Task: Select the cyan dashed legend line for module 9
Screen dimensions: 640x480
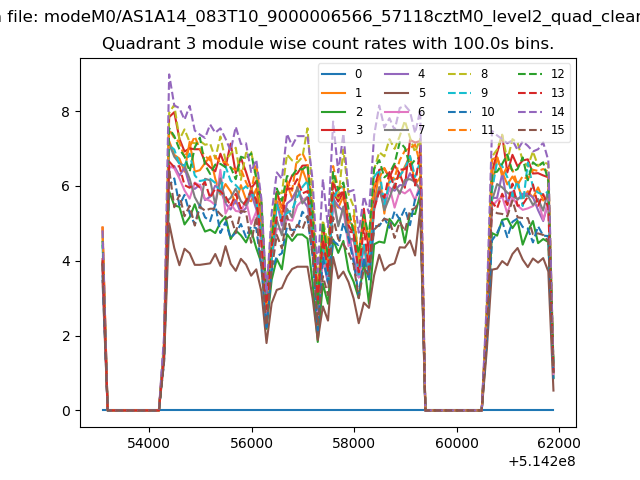Action: [461, 93]
